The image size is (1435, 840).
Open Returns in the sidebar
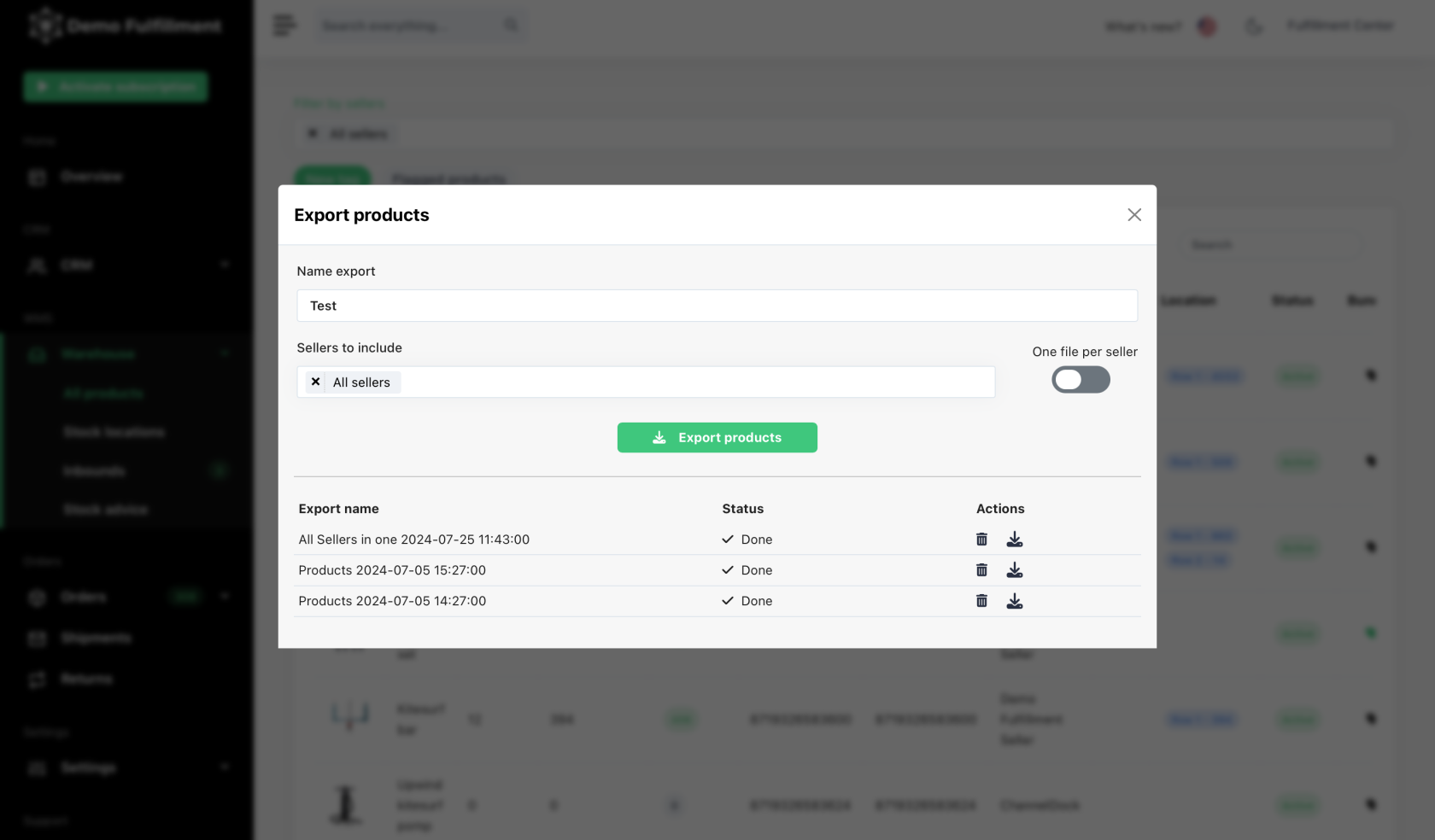[x=86, y=680]
